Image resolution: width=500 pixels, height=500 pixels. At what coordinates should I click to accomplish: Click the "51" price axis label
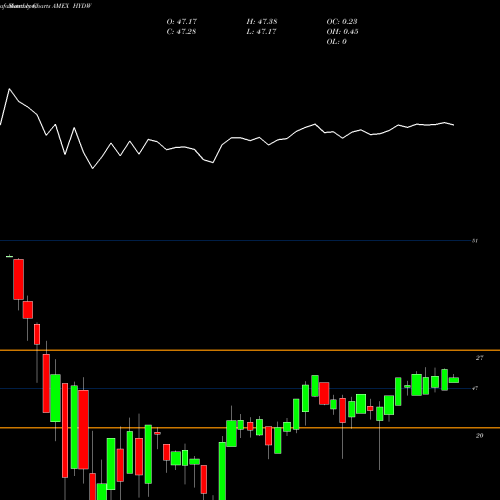click(475, 241)
